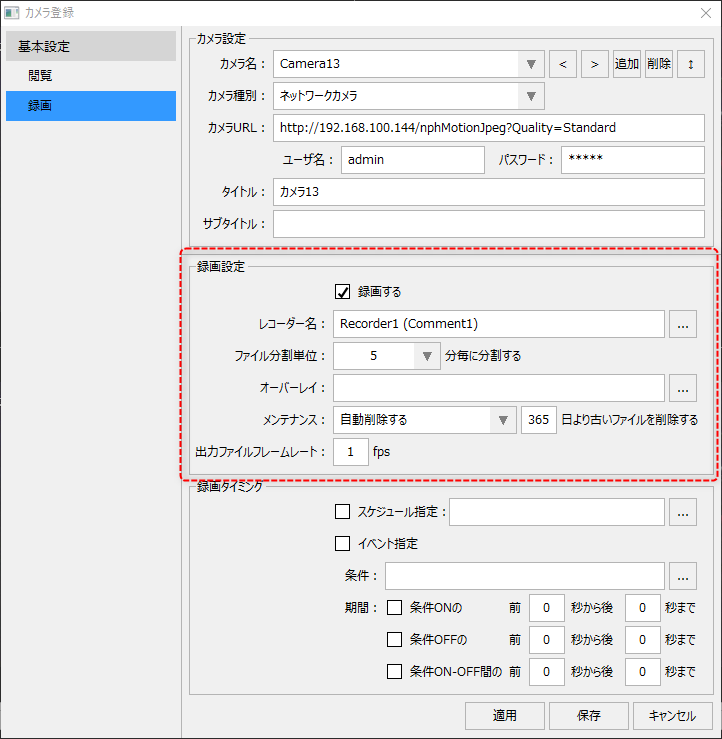The height and width of the screenshot is (739, 722).
Task: Expand the カメラ名 Camera13 dropdown
Action: click(x=531, y=64)
